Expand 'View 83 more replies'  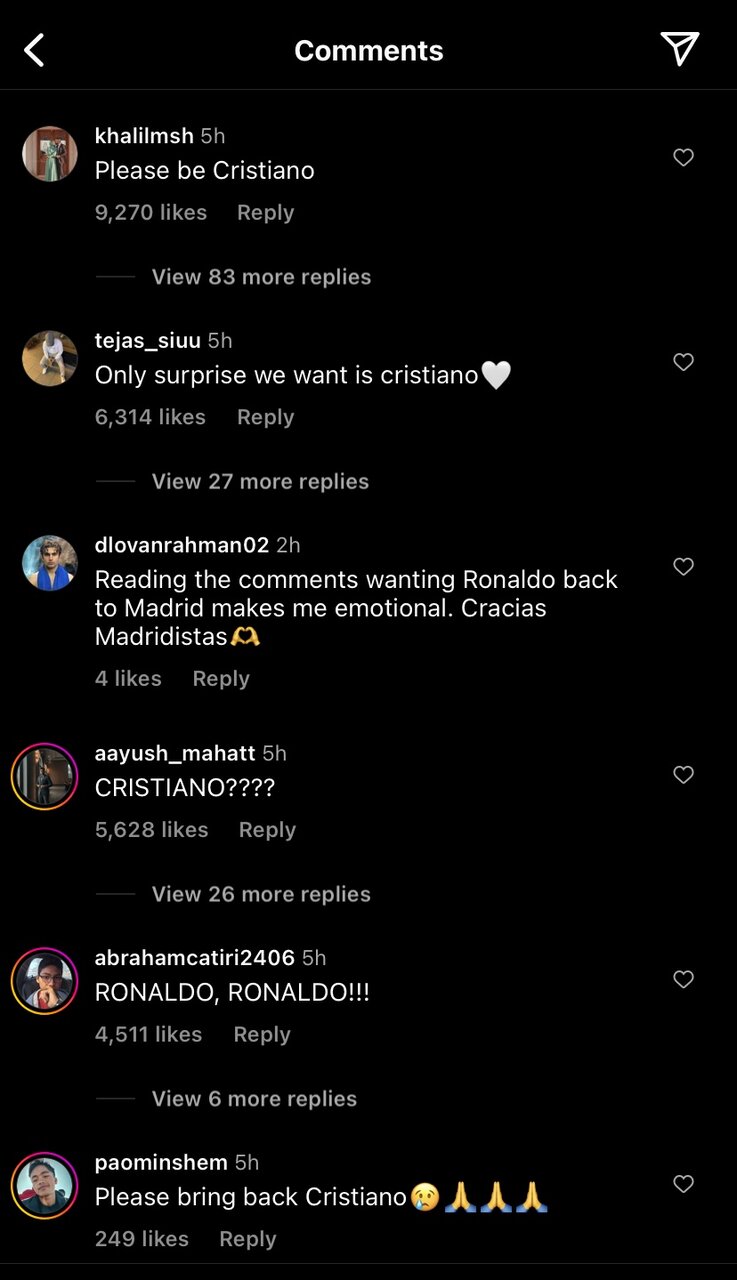(261, 277)
